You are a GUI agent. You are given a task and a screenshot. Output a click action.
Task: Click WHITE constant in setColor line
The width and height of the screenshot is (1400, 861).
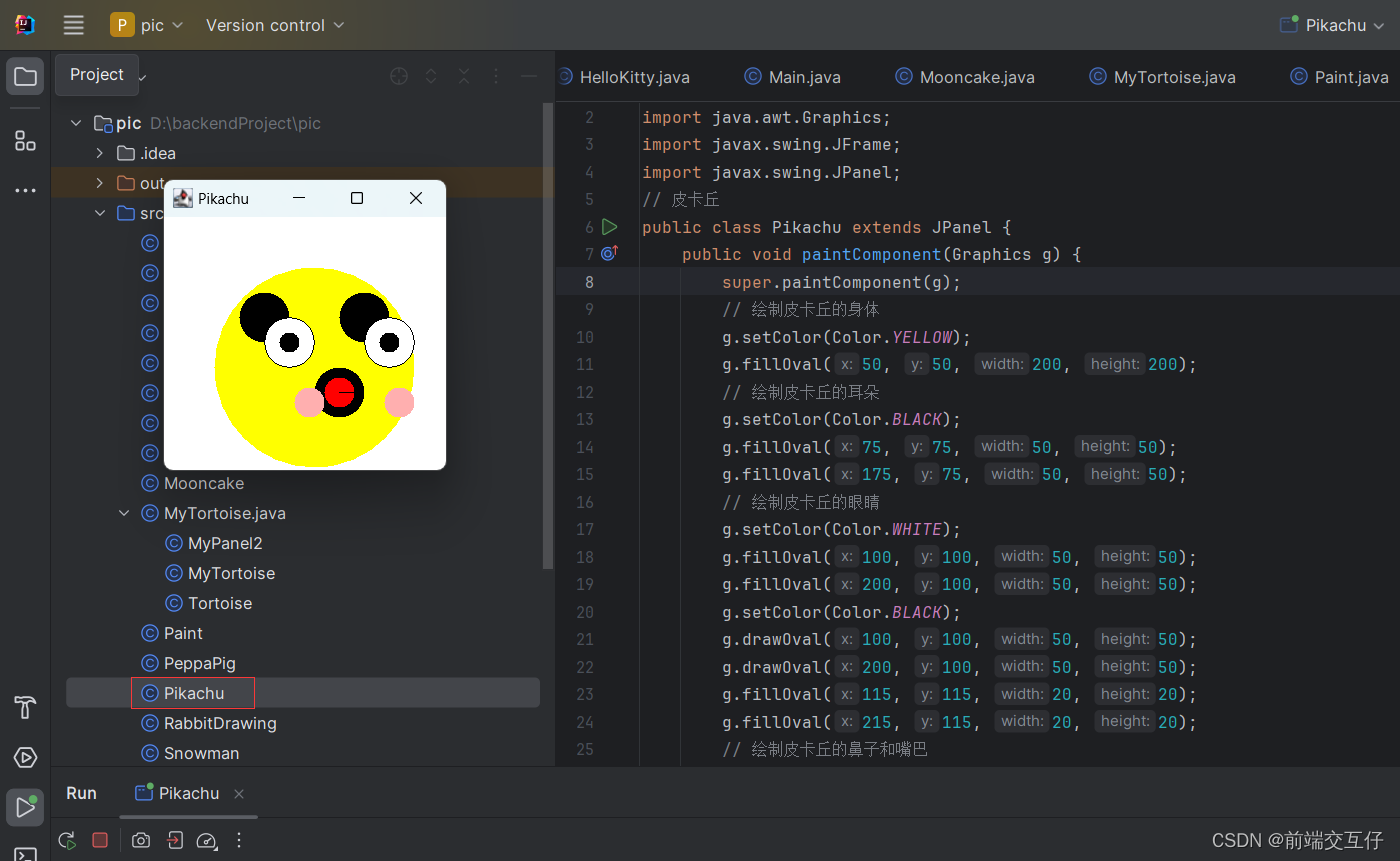click(916, 529)
